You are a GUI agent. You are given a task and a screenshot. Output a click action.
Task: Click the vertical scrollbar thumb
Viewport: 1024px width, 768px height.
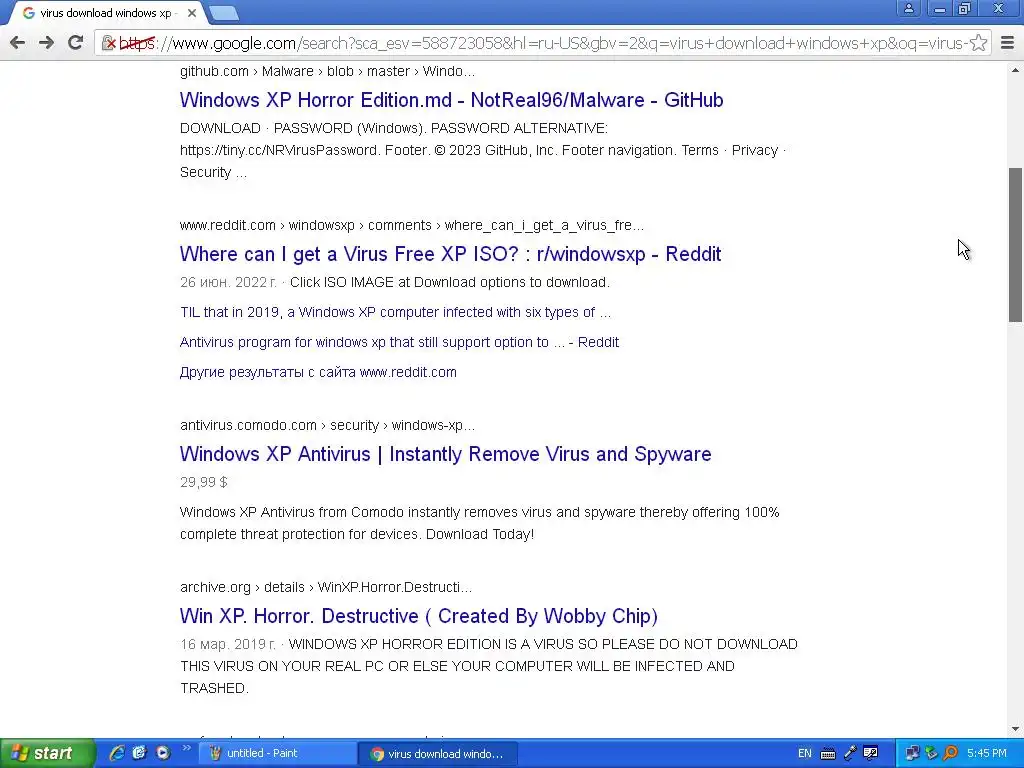pos(1015,245)
